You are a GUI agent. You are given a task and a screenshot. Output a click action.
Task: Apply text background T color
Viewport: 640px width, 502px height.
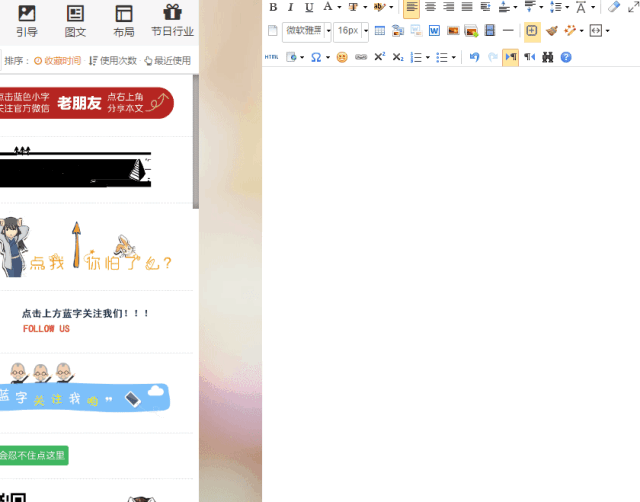click(x=353, y=7)
